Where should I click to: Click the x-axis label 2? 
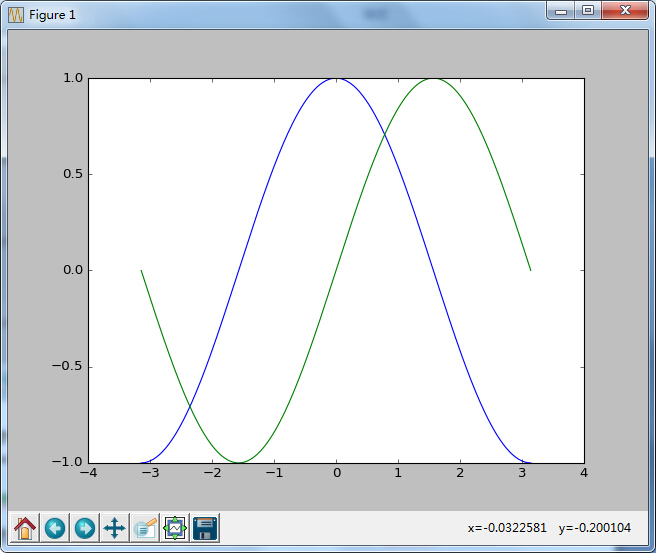(x=460, y=473)
